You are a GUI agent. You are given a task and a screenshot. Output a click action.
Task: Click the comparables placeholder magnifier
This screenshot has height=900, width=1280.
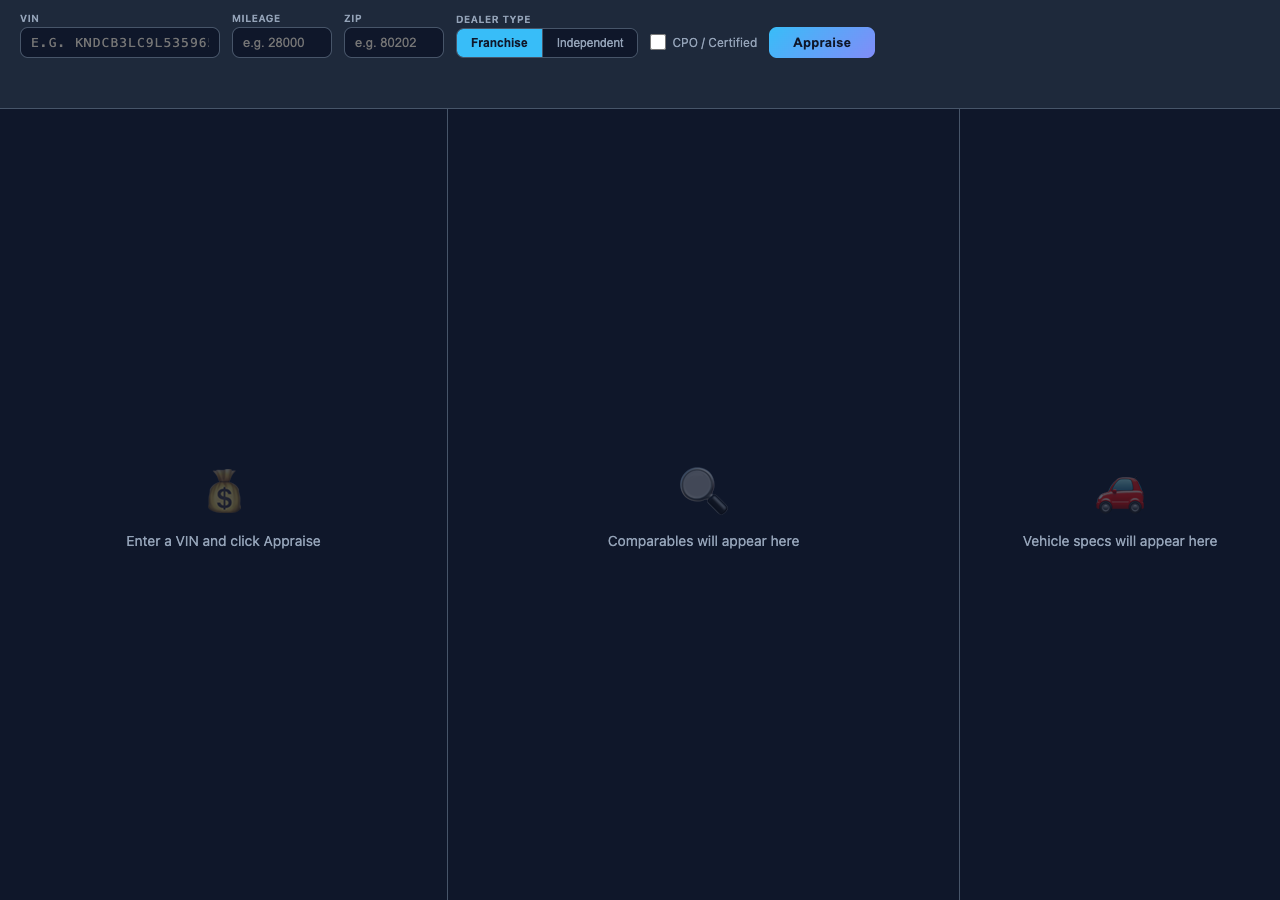702,491
